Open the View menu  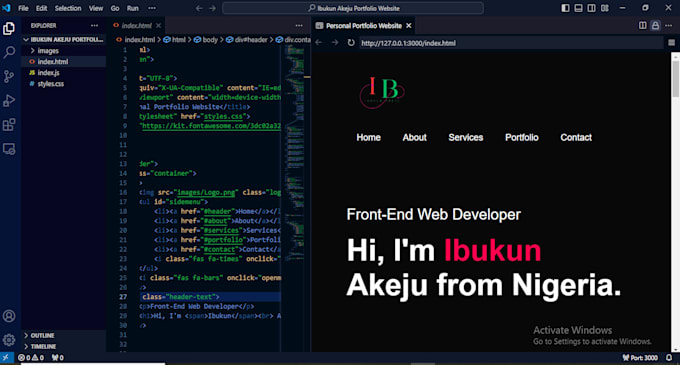(96, 8)
